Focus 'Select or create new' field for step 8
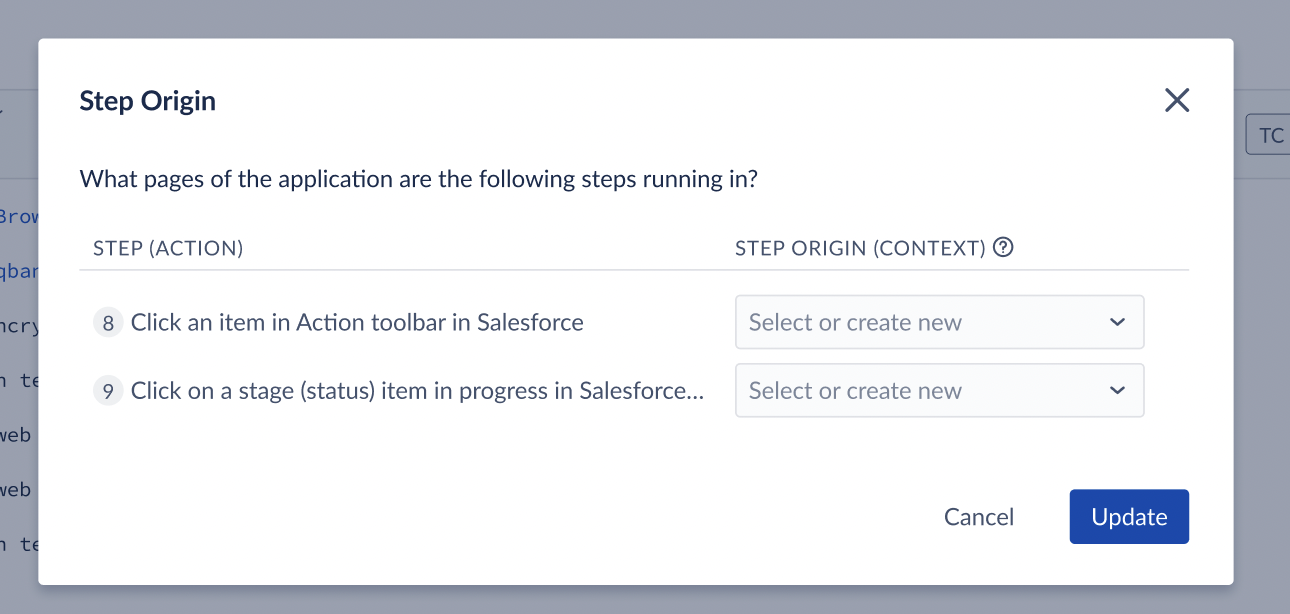This screenshot has height=614, width=1290. coord(939,322)
